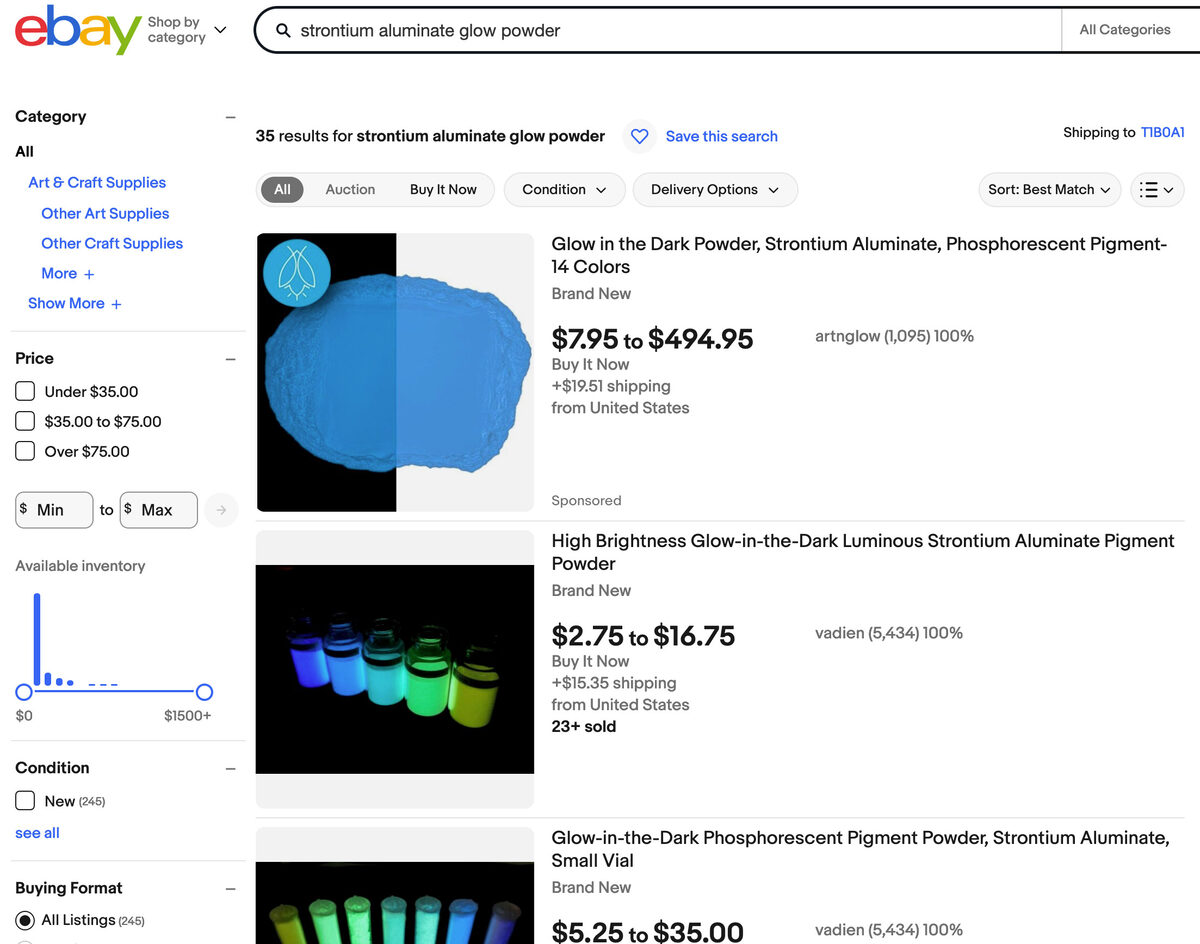
Task: Check the New condition checkbox
Action: click(25, 801)
